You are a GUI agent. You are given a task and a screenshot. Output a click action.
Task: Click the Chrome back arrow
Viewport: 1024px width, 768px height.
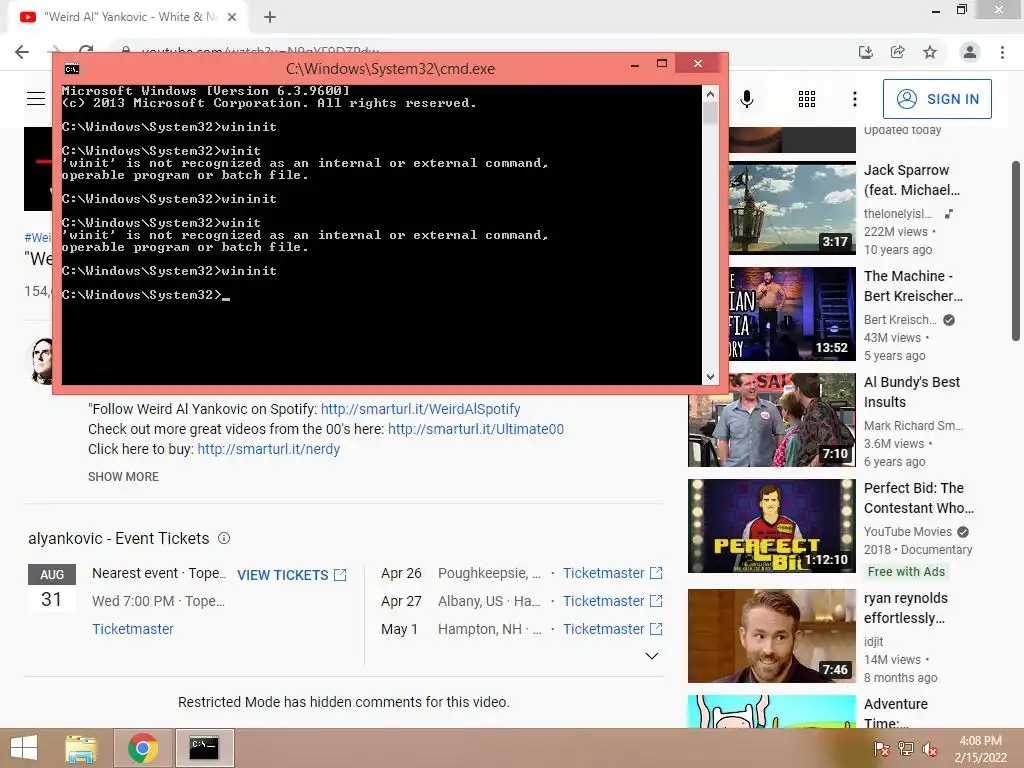(x=22, y=52)
